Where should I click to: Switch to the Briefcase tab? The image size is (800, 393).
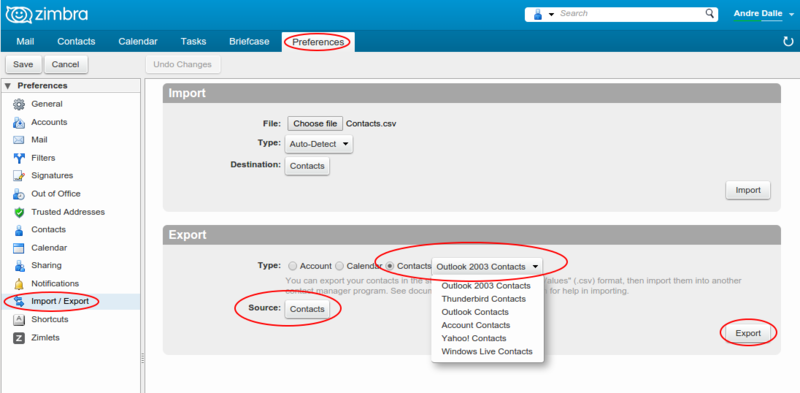click(249, 41)
